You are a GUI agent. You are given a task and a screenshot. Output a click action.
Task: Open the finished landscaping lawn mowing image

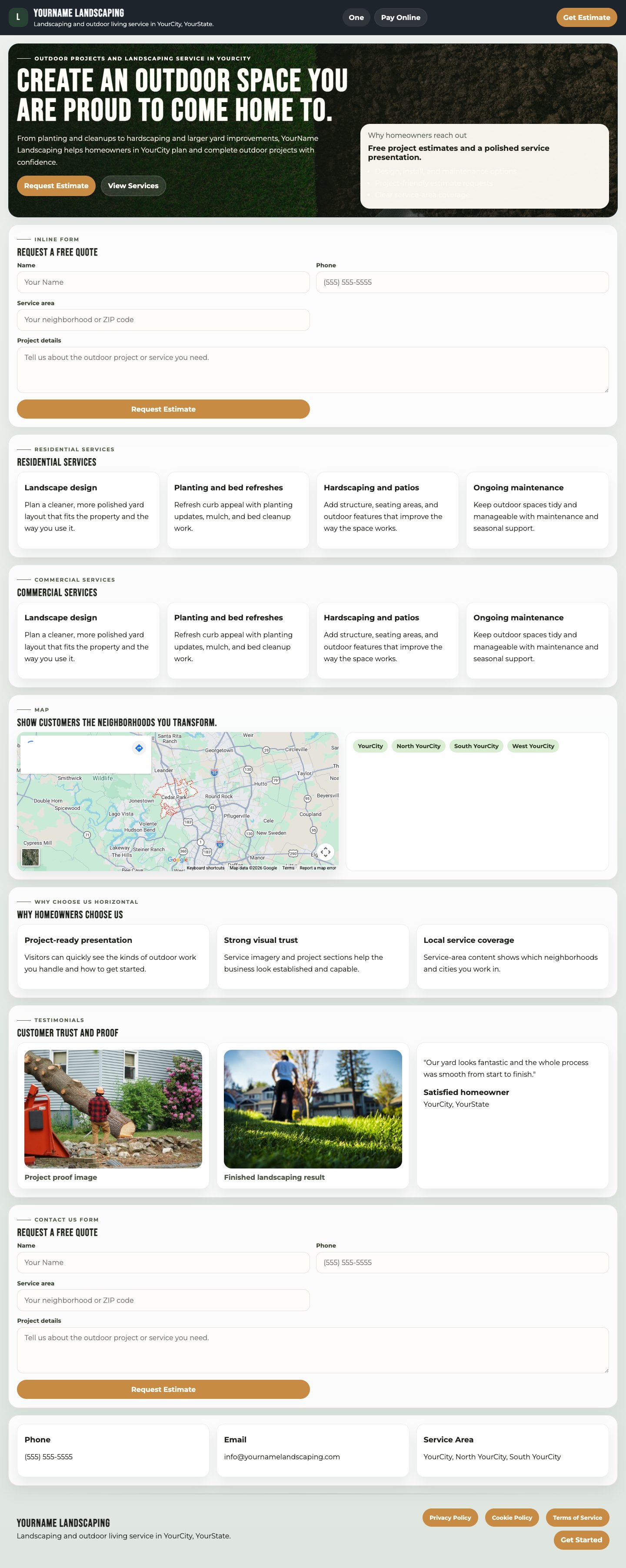click(x=313, y=1109)
